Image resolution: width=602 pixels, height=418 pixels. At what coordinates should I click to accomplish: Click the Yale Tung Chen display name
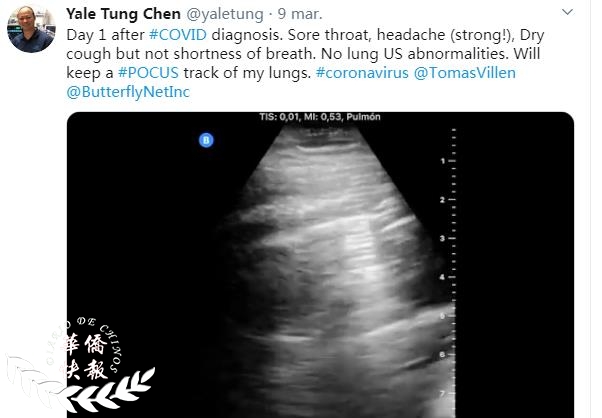tap(123, 14)
